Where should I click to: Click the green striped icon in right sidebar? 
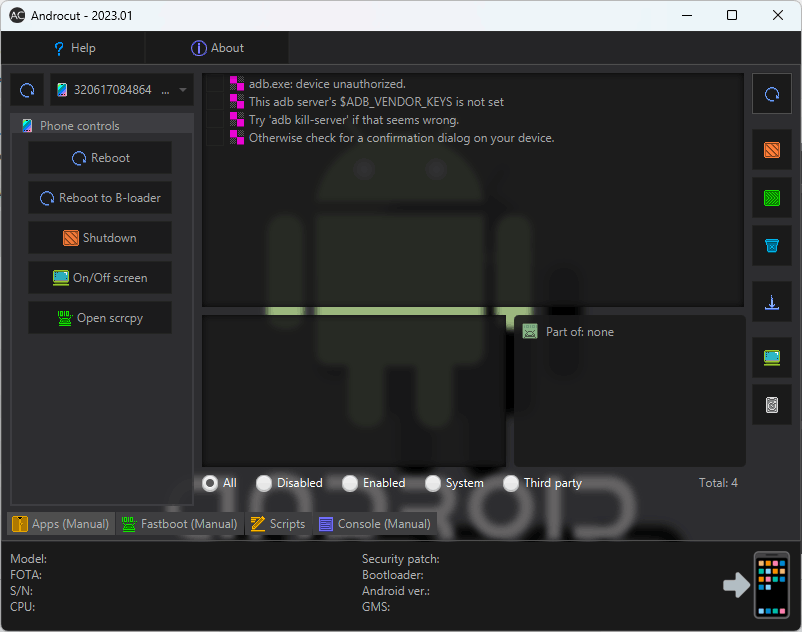click(x=771, y=198)
